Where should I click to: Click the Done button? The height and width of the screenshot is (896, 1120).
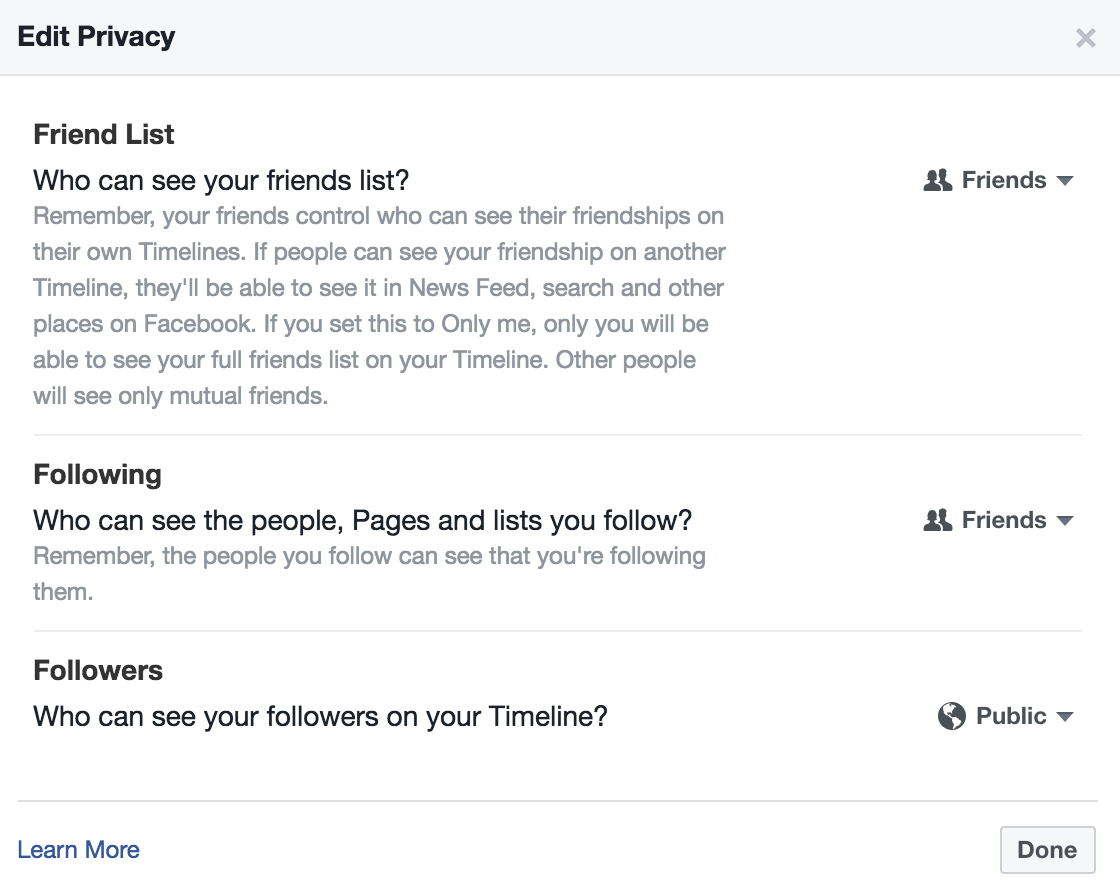click(1047, 850)
